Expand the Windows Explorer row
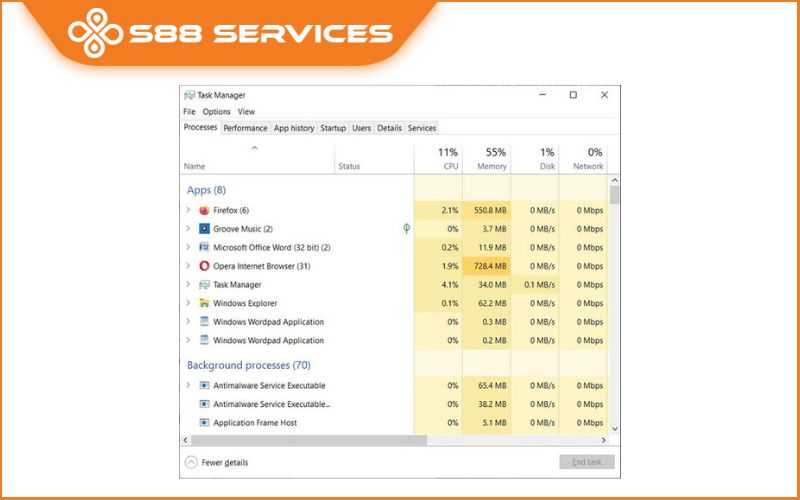Screen dimensions: 800x500 pos(188,303)
